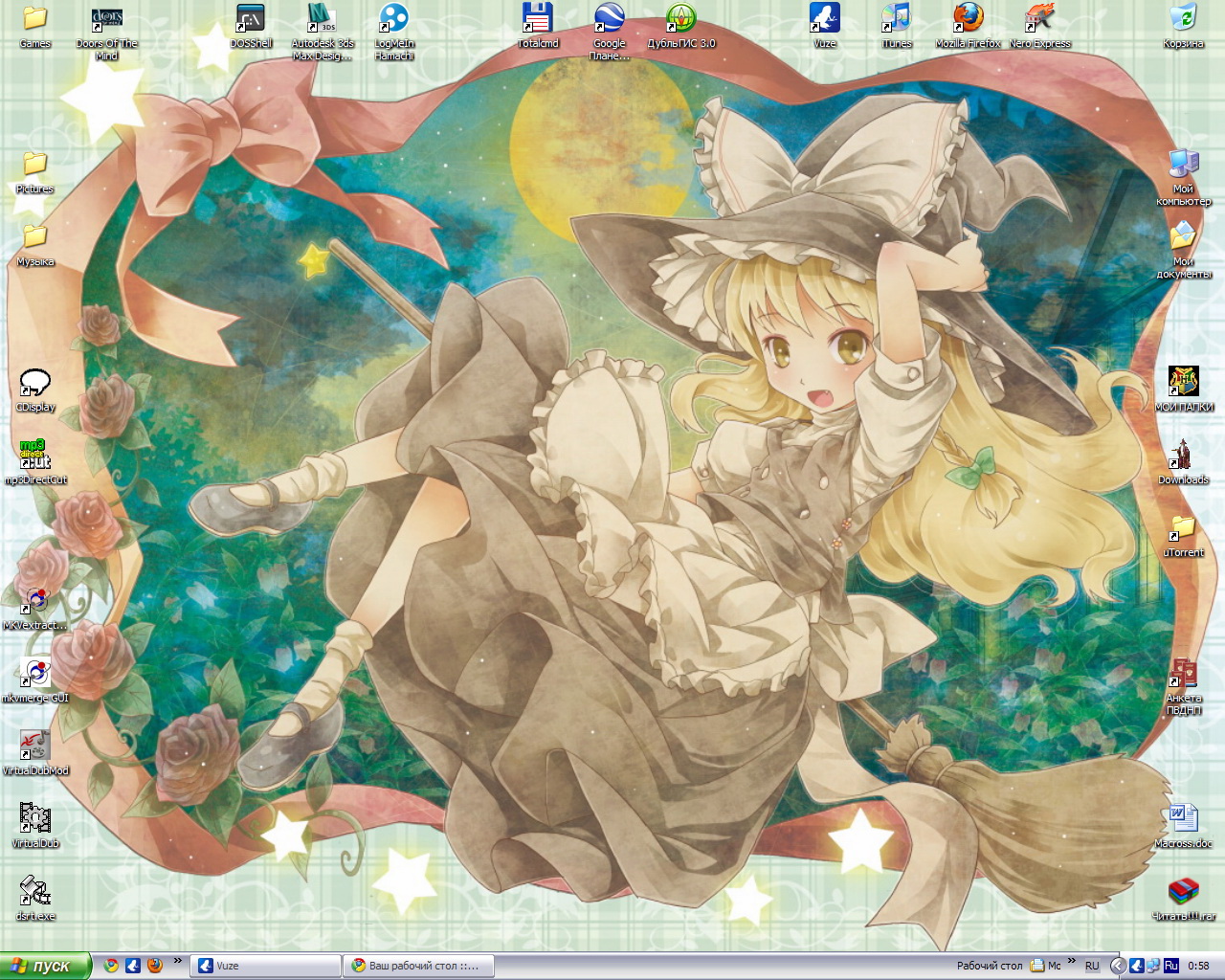Open the DOSShell shortcut

click(x=251, y=26)
